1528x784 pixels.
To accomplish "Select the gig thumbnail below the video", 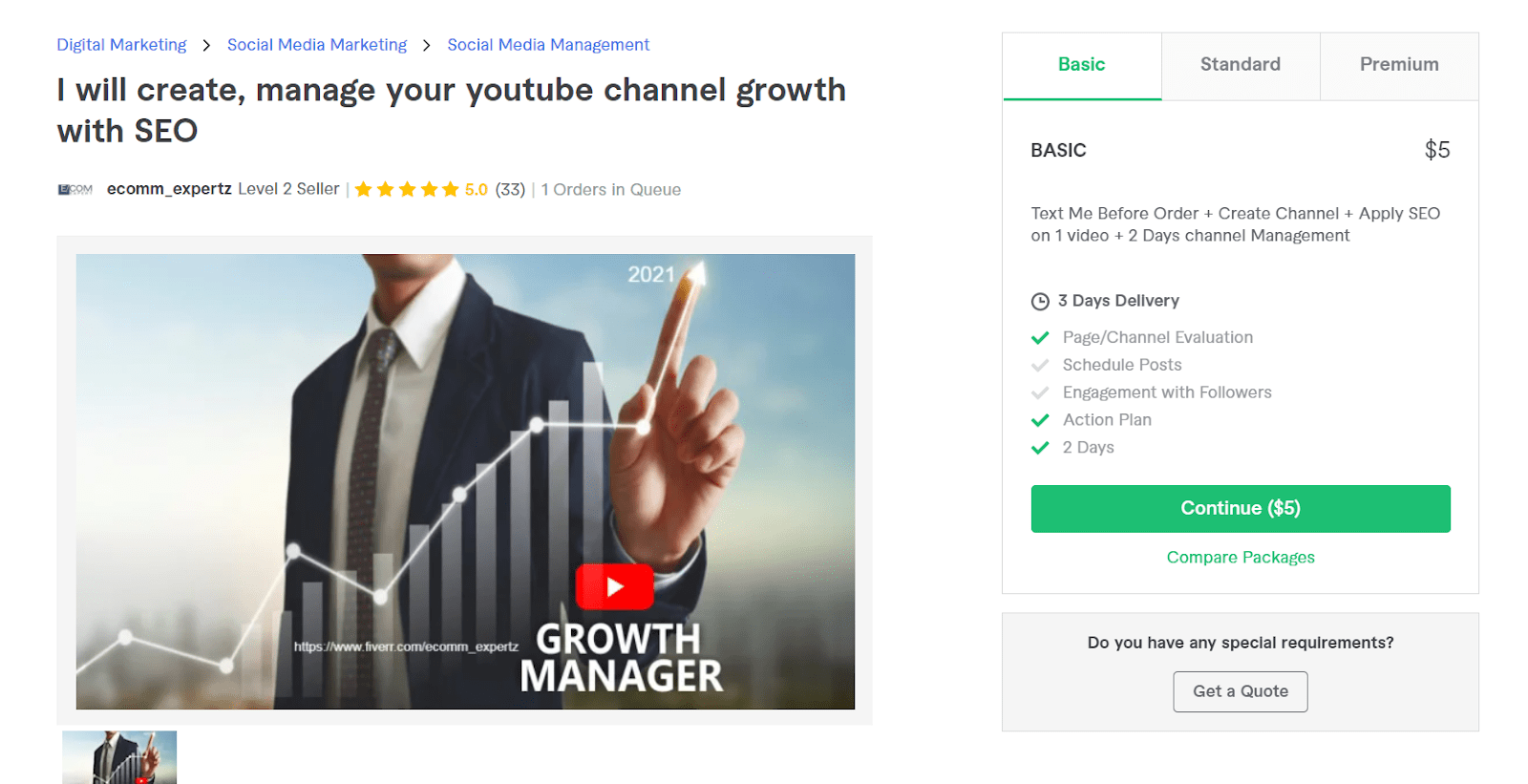I will point(119,757).
